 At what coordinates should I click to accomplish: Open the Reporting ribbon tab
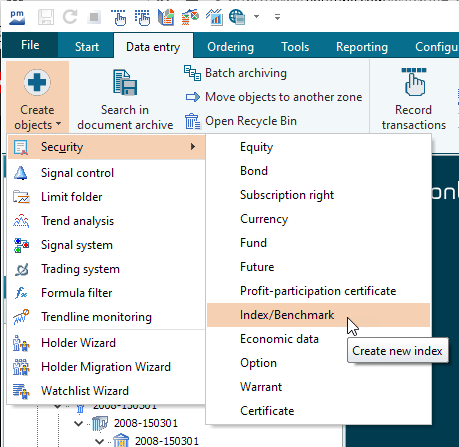click(x=362, y=47)
